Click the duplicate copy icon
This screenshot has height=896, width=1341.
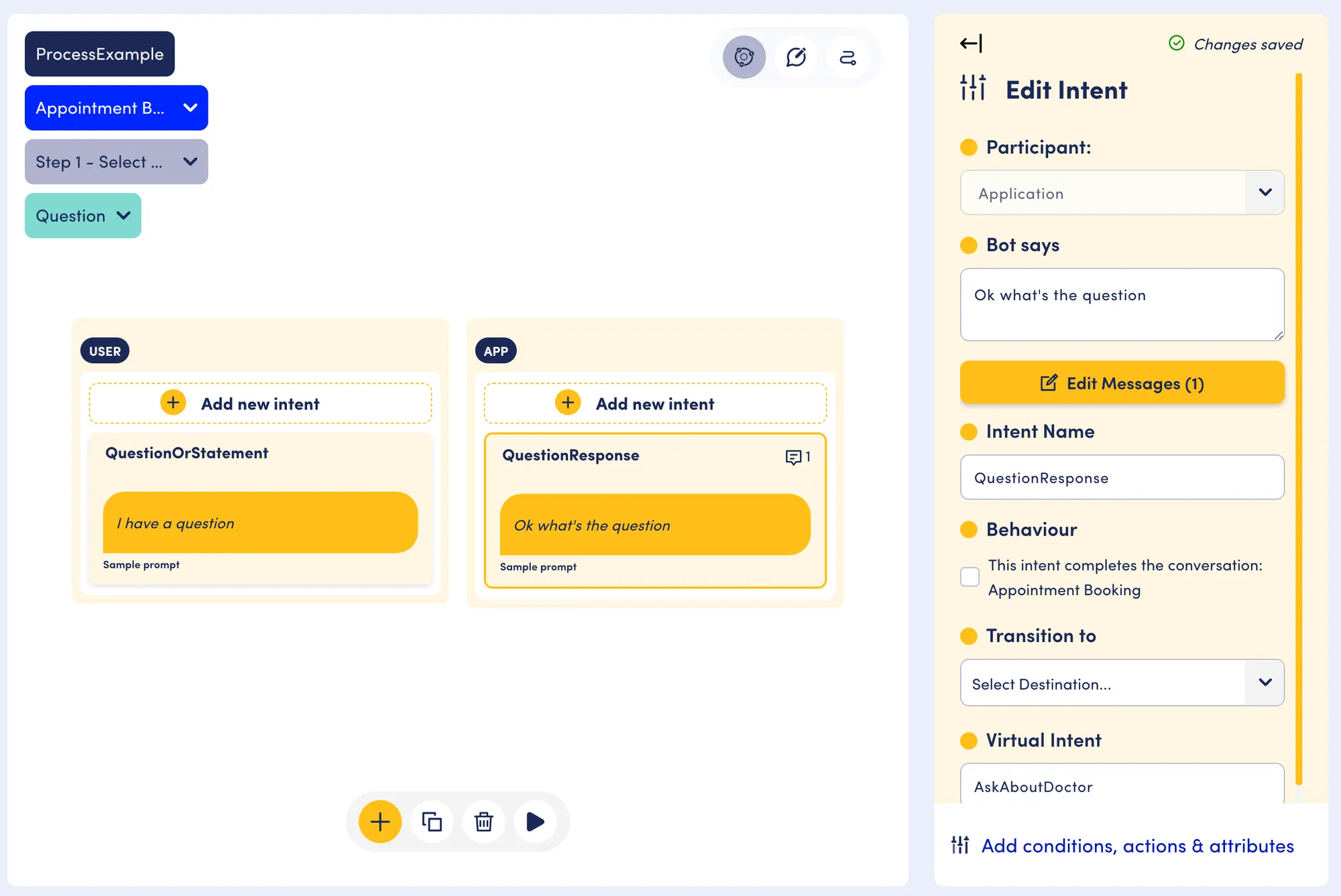(432, 822)
